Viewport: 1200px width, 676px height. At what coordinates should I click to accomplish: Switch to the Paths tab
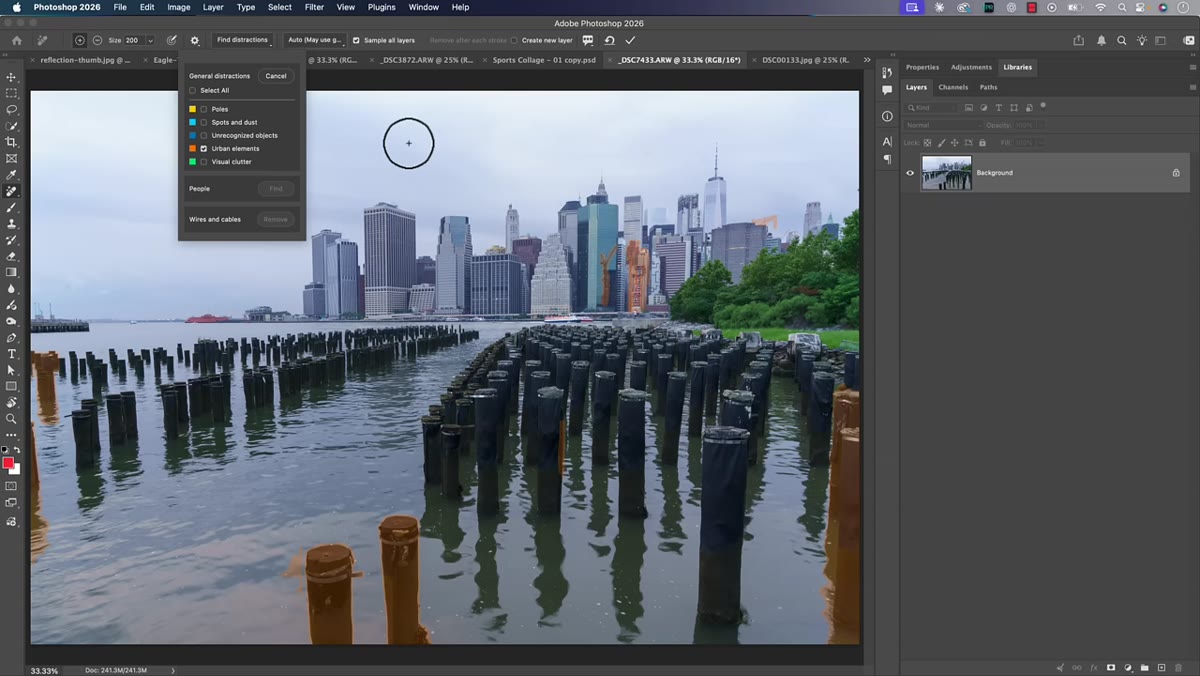click(x=988, y=87)
